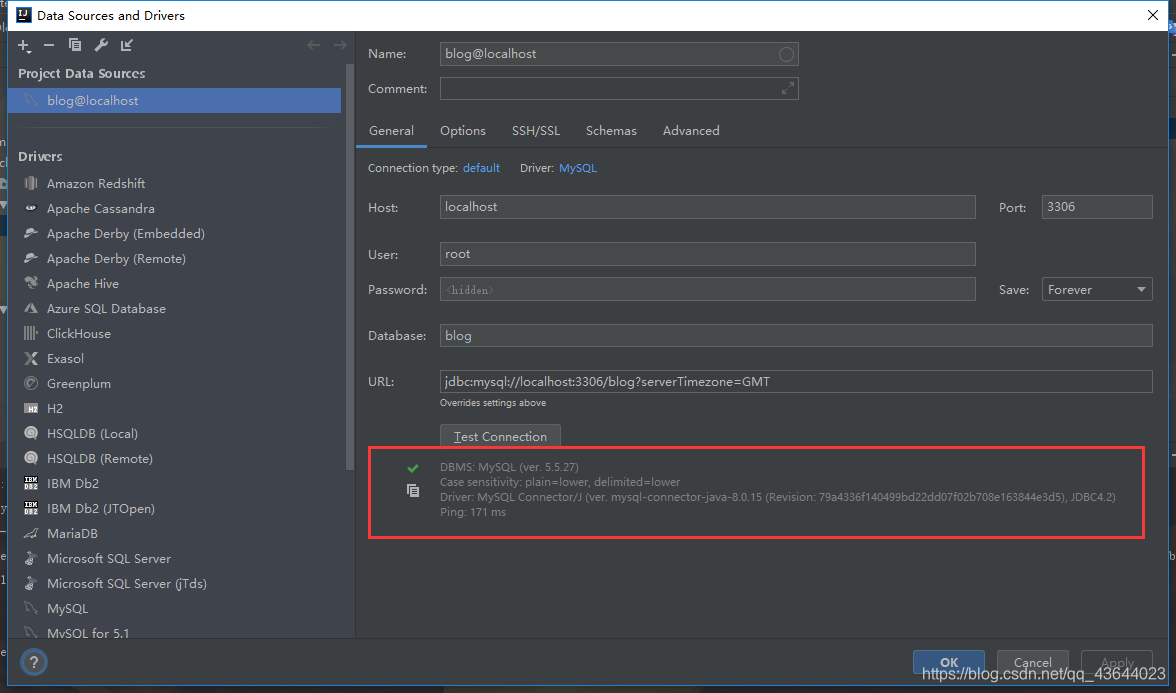Click in the Database input field
The height and width of the screenshot is (693, 1176).
click(x=796, y=335)
